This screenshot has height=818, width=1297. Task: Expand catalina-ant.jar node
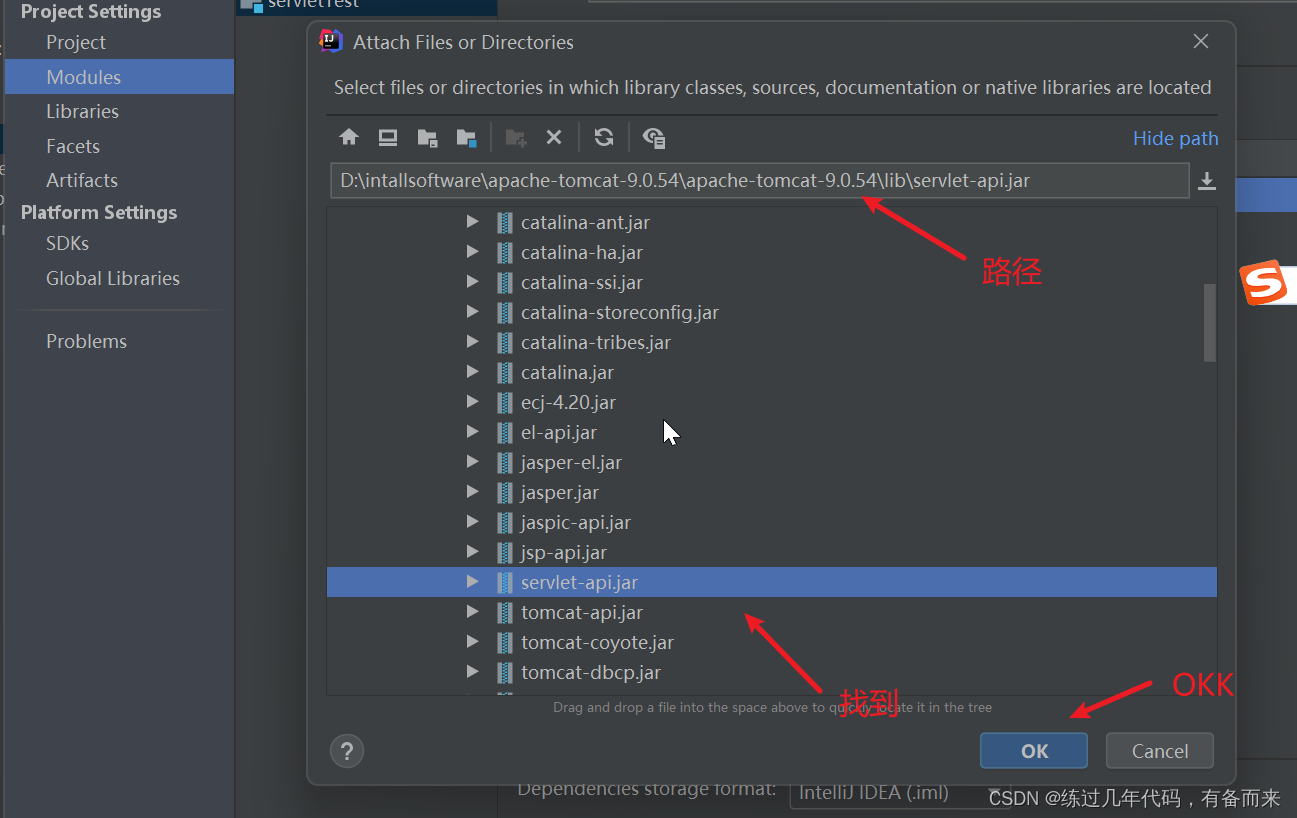473,222
